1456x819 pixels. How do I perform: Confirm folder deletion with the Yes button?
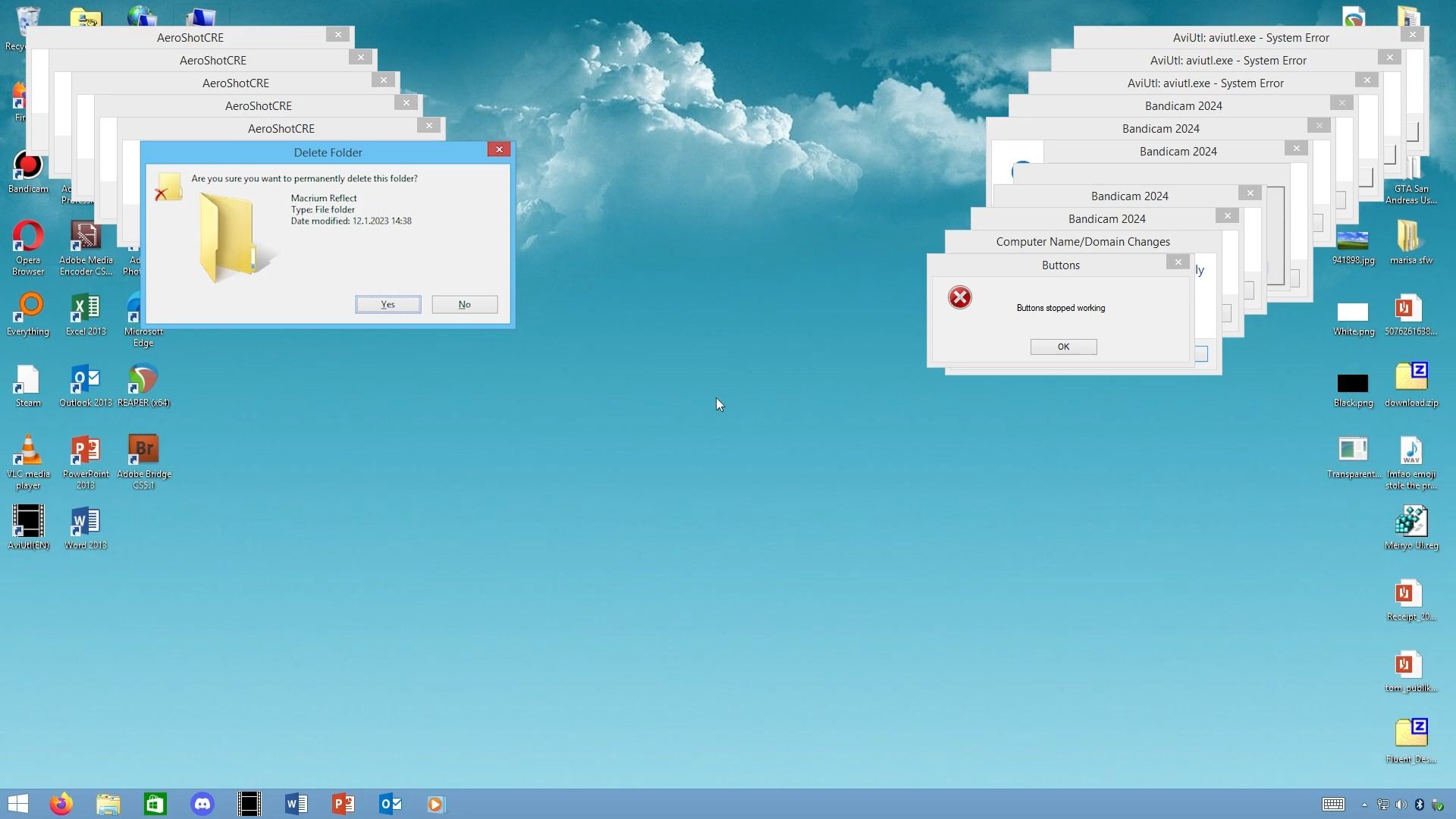click(x=388, y=304)
